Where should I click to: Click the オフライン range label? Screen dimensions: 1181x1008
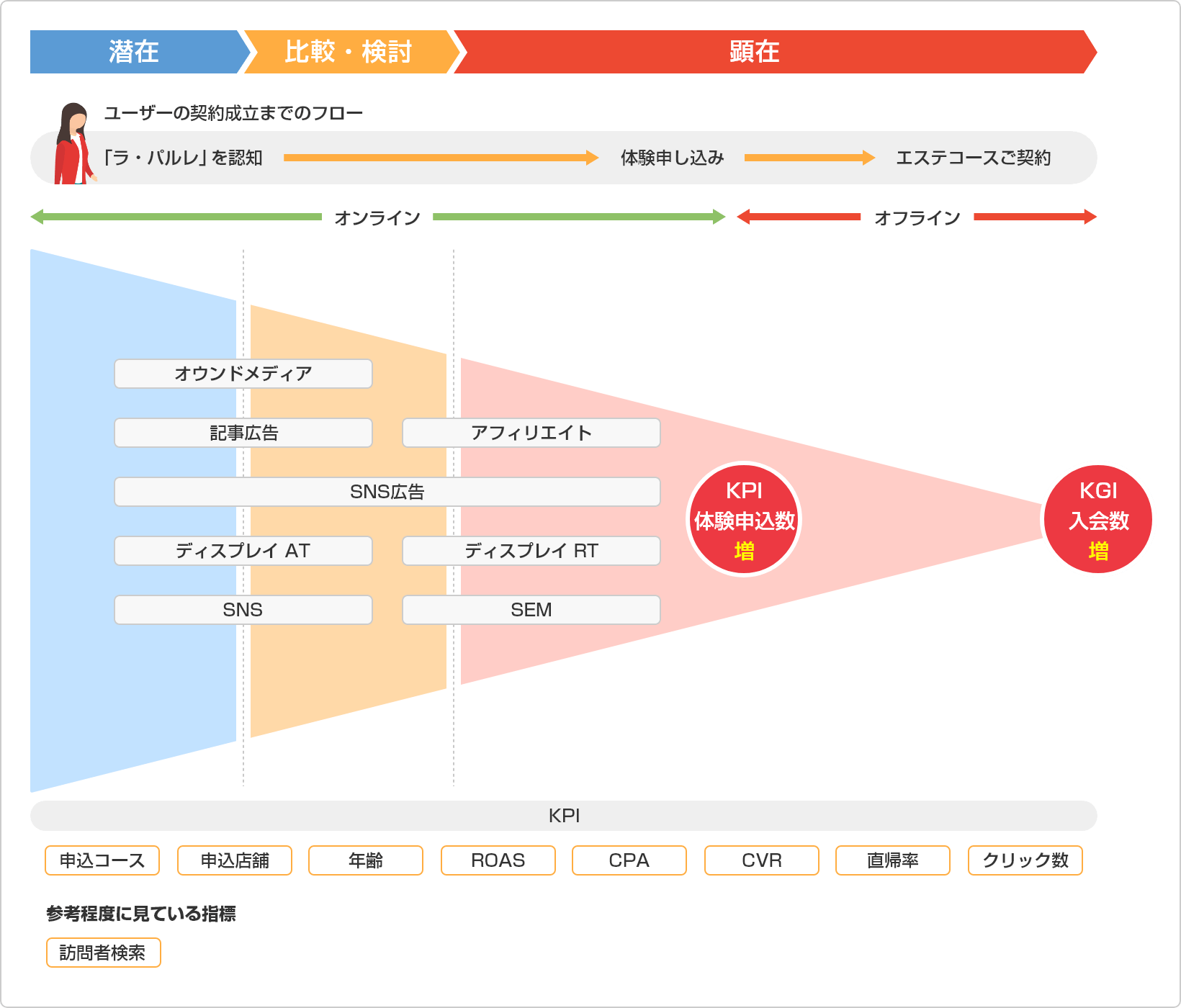917,217
